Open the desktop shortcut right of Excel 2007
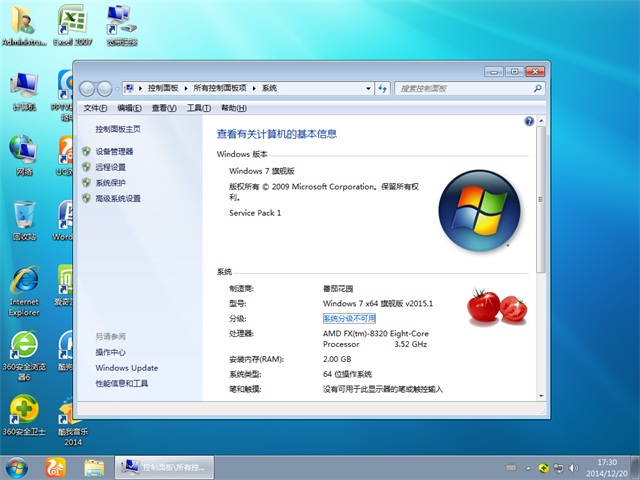The width and height of the screenshot is (640, 480). pyautogui.click(x=122, y=25)
